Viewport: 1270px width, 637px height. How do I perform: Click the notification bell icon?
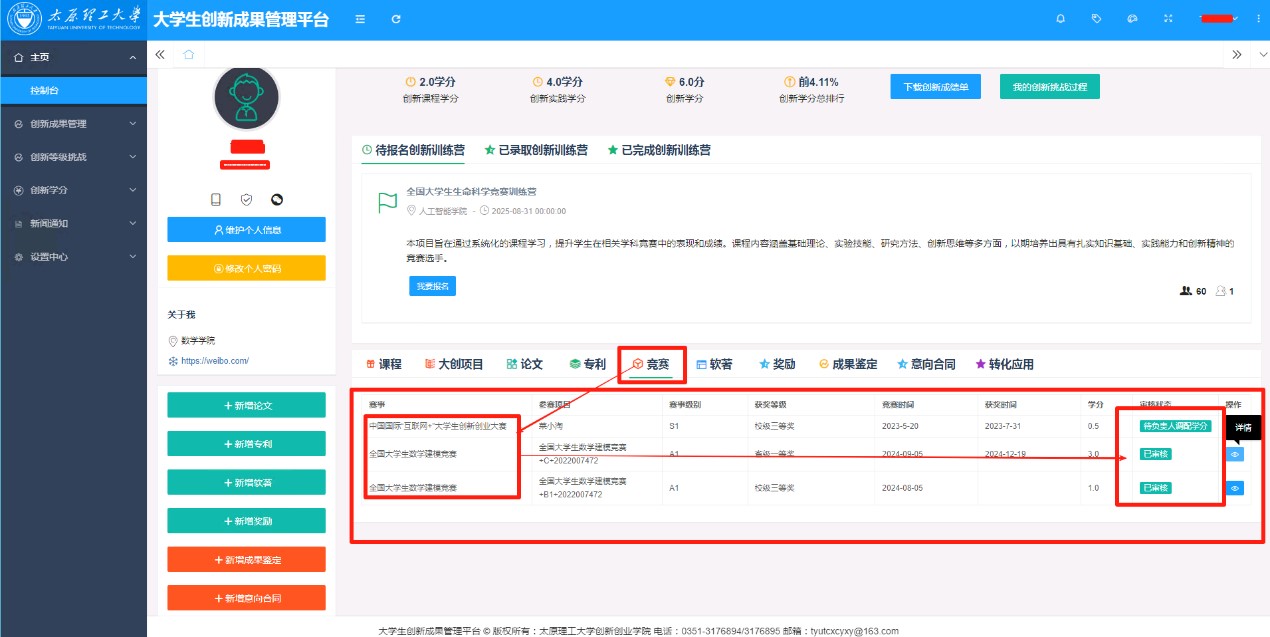click(1060, 19)
